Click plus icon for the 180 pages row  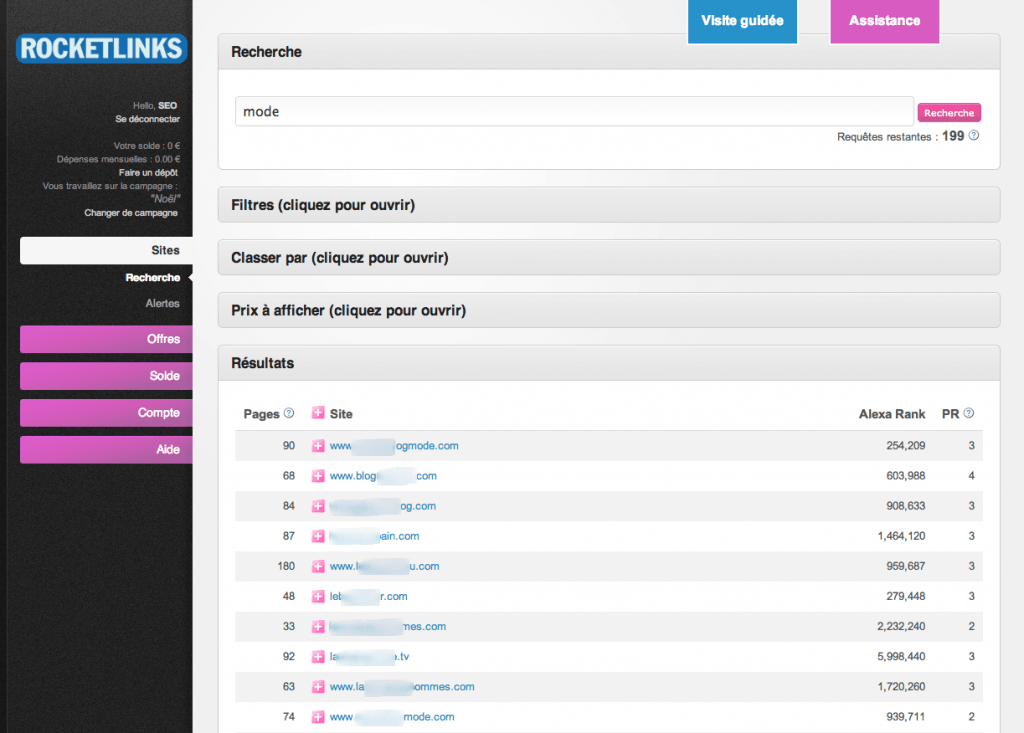click(x=318, y=566)
